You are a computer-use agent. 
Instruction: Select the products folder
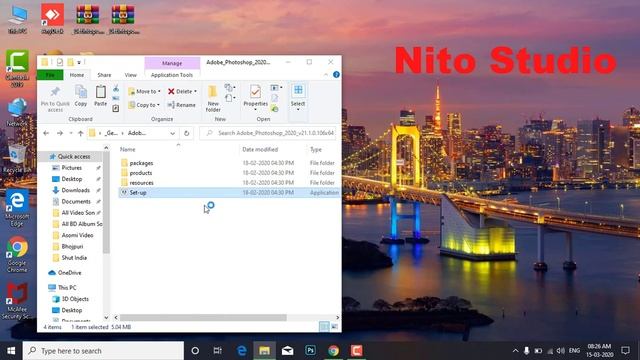(x=141, y=173)
